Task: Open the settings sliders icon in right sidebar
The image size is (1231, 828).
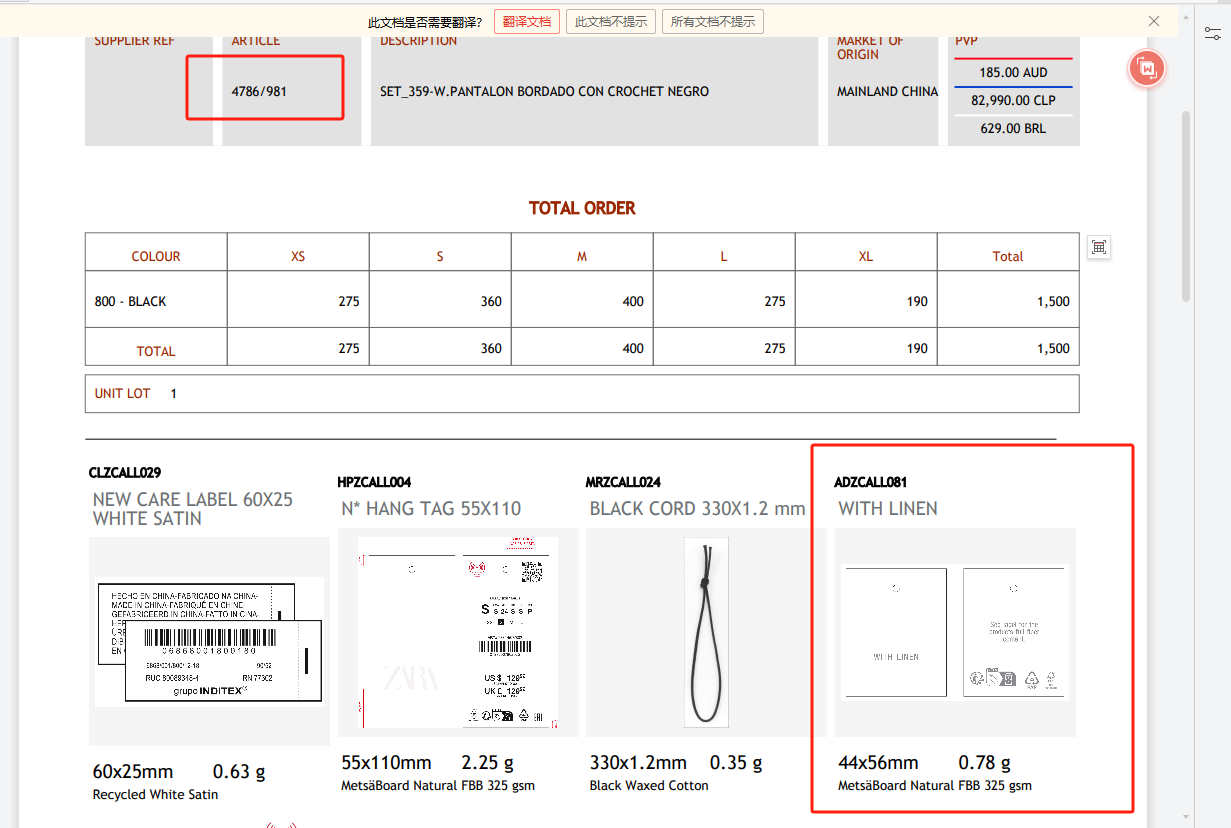Action: [1213, 33]
